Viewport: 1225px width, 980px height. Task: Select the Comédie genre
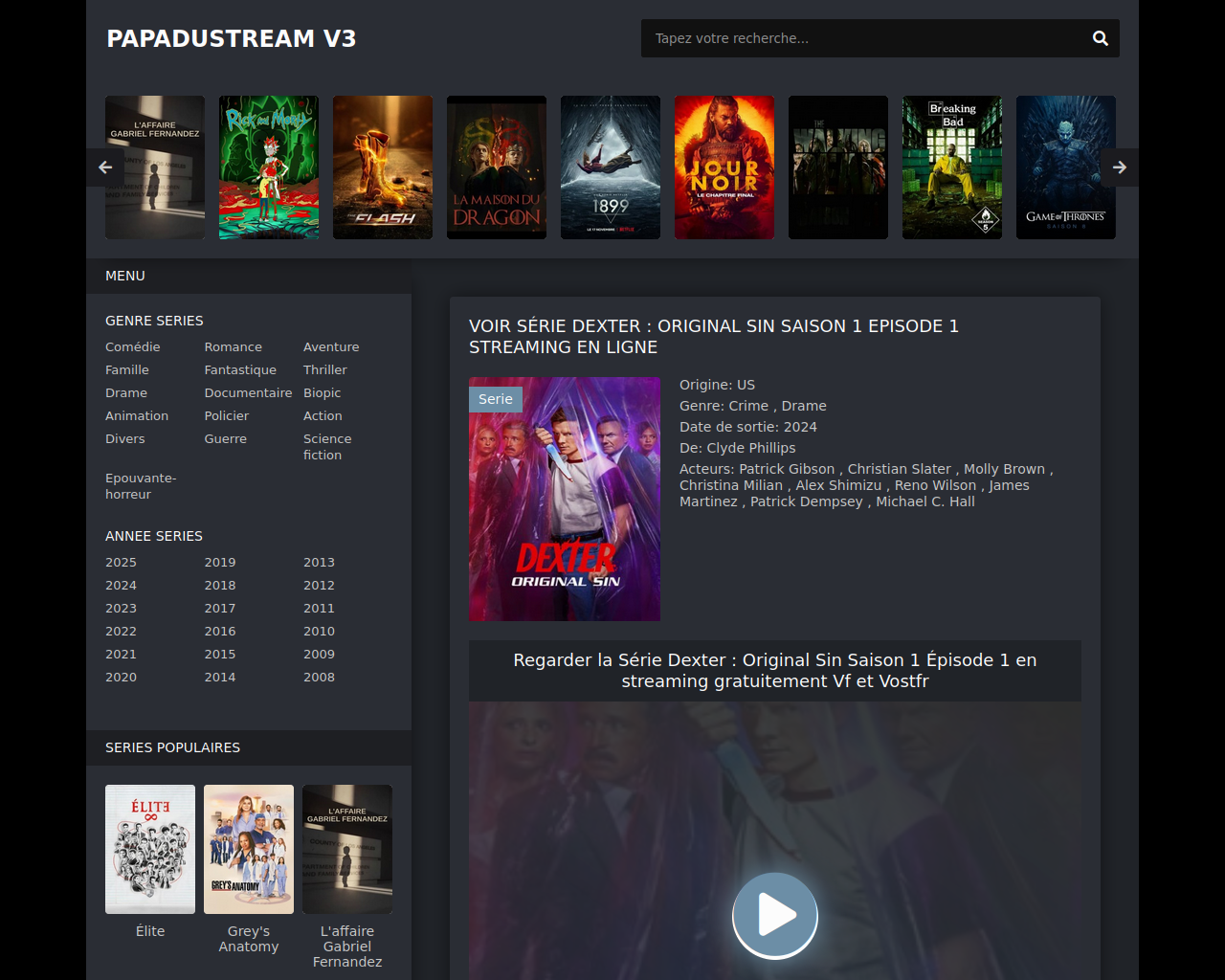[x=133, y=346]
